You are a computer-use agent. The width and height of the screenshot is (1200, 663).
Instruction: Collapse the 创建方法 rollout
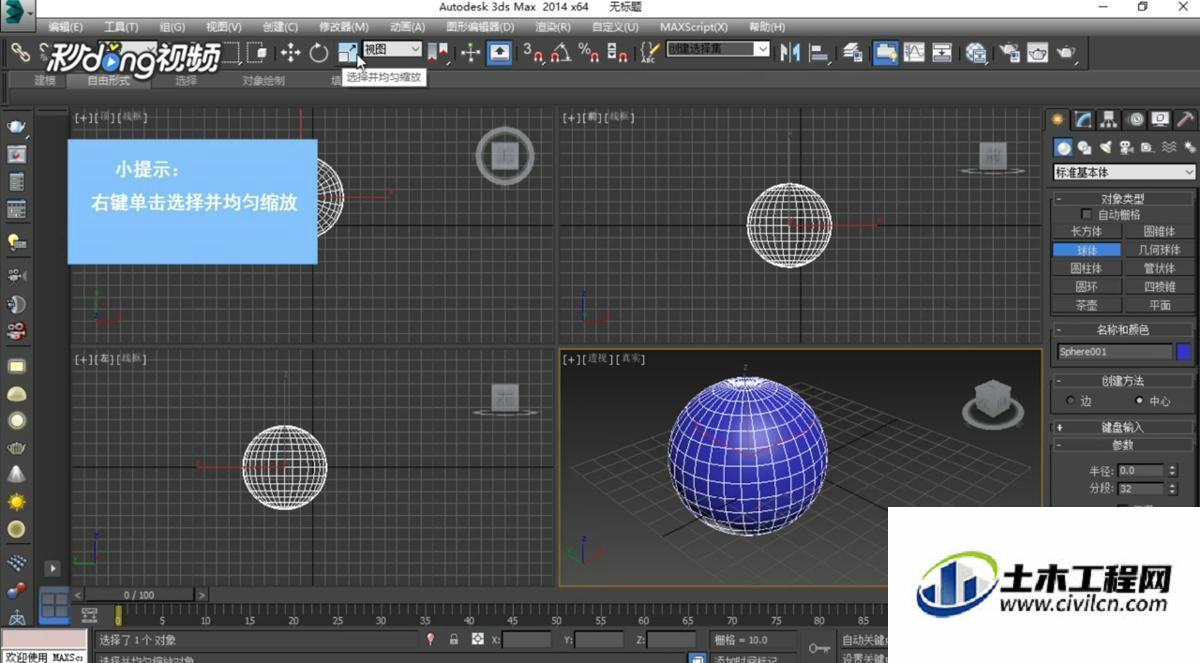point(1123,381)
